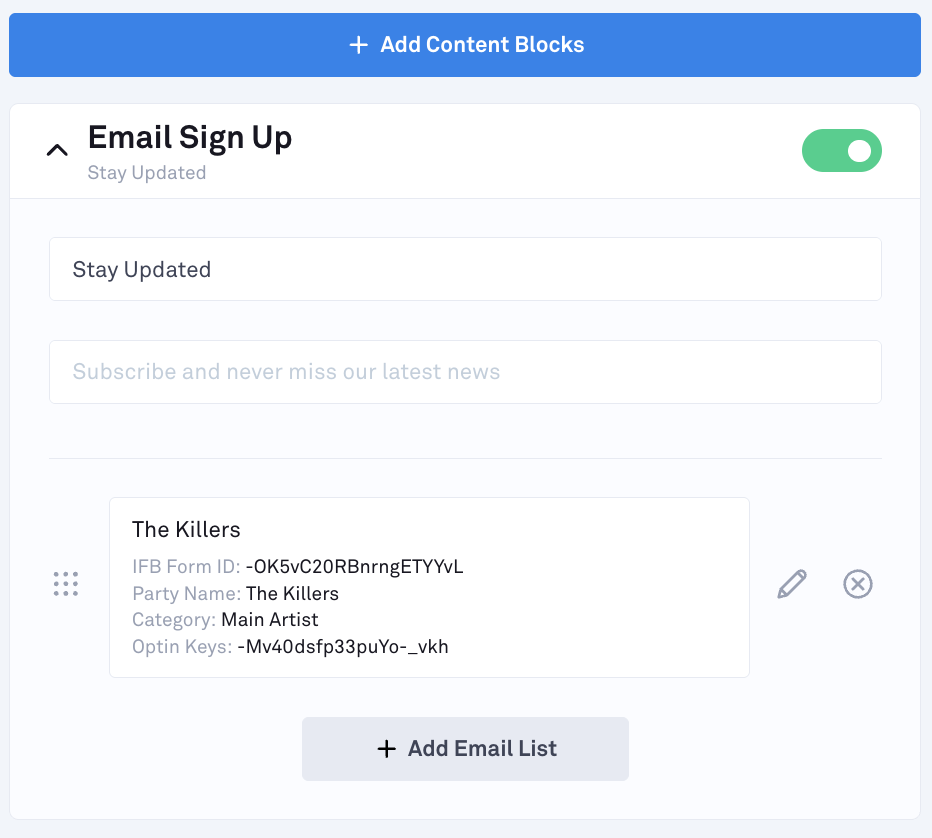Disable the Email Sign Up green toggle
This screenshot has height=838, width=932.
tap(842, 150)
